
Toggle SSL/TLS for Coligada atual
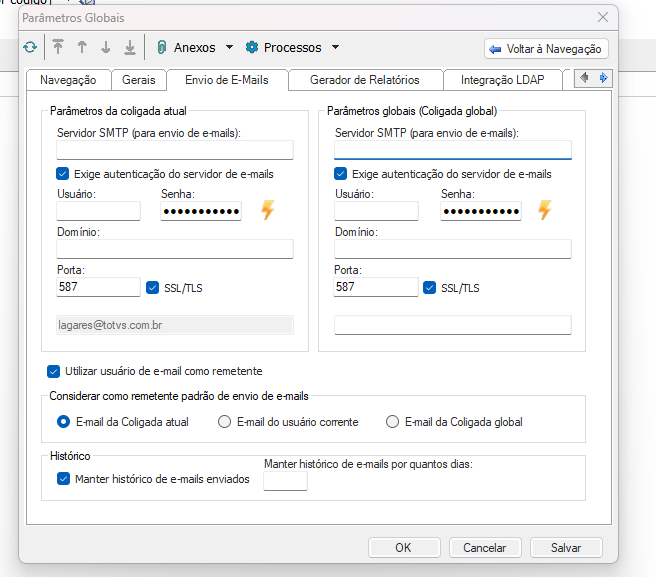tap(153, 288)
